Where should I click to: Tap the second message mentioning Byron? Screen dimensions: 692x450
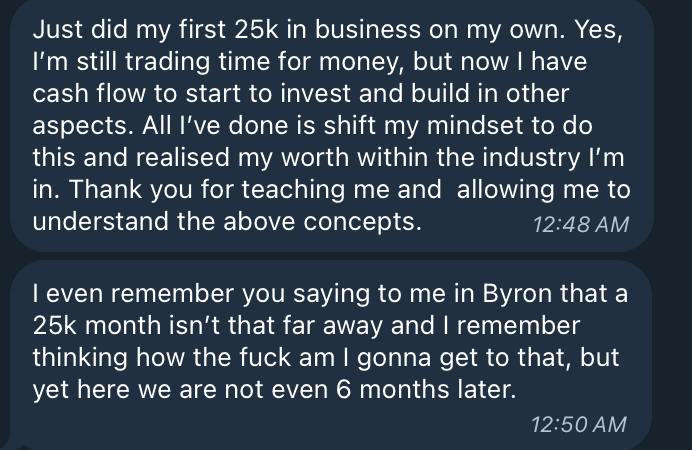pyautogui.click(x=331, y=355)
